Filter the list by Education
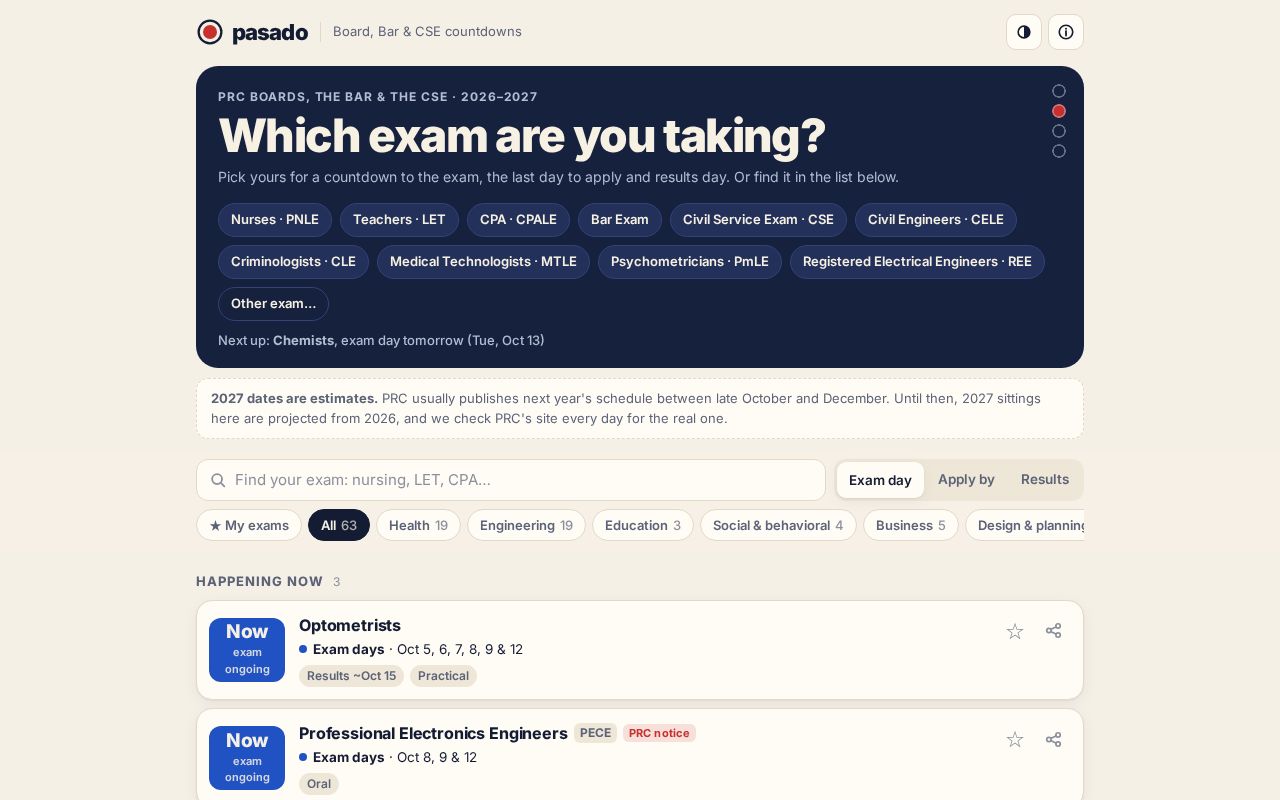 pos(643,525)
